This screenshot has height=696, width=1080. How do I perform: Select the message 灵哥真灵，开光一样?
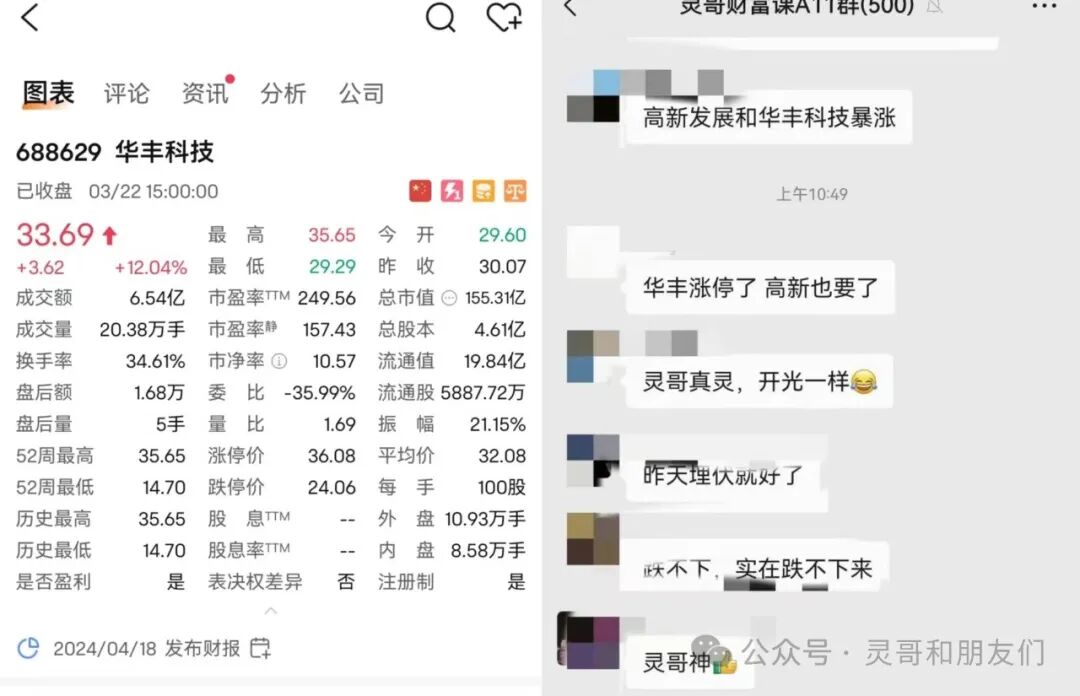pos(759,381)
